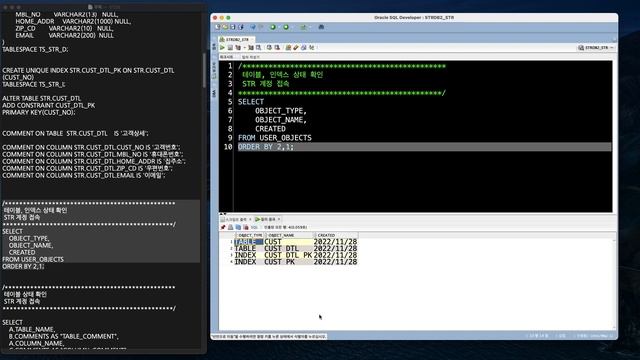Click the red delete icon in result toolbar

click(x=246, y=227)
